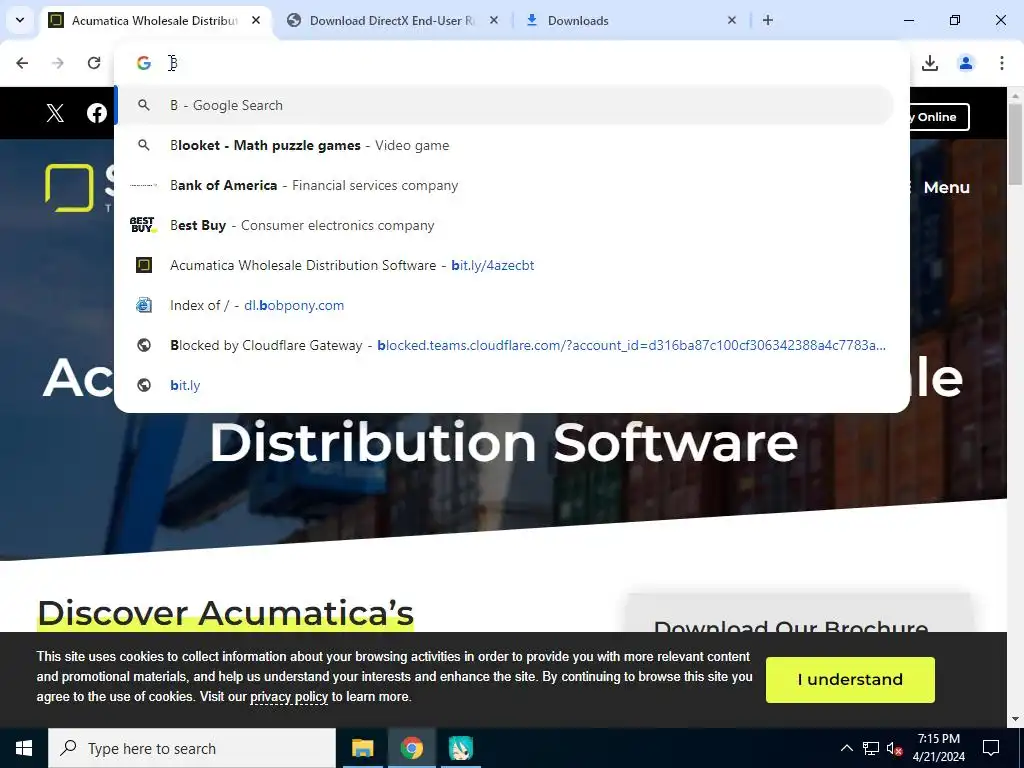Click the Chrome taskbar icon
The image size is (1024, 768).
point(411,748)
